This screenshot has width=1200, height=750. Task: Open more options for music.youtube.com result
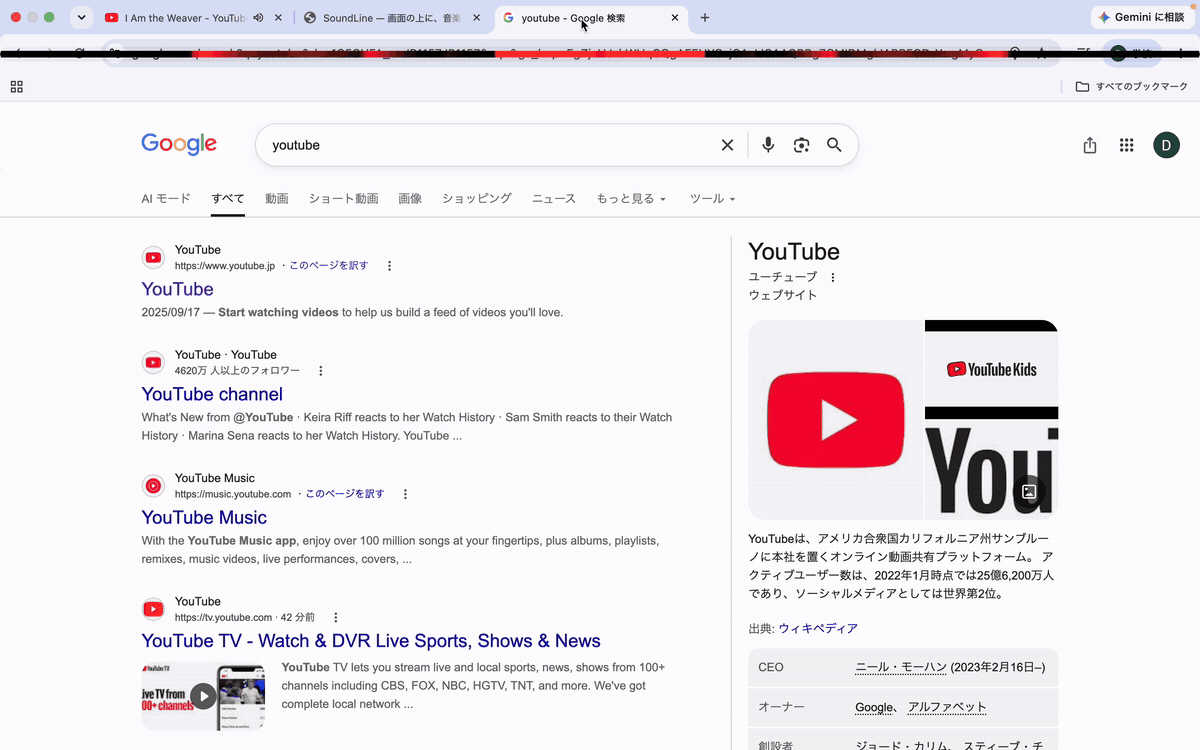[405, 494]
